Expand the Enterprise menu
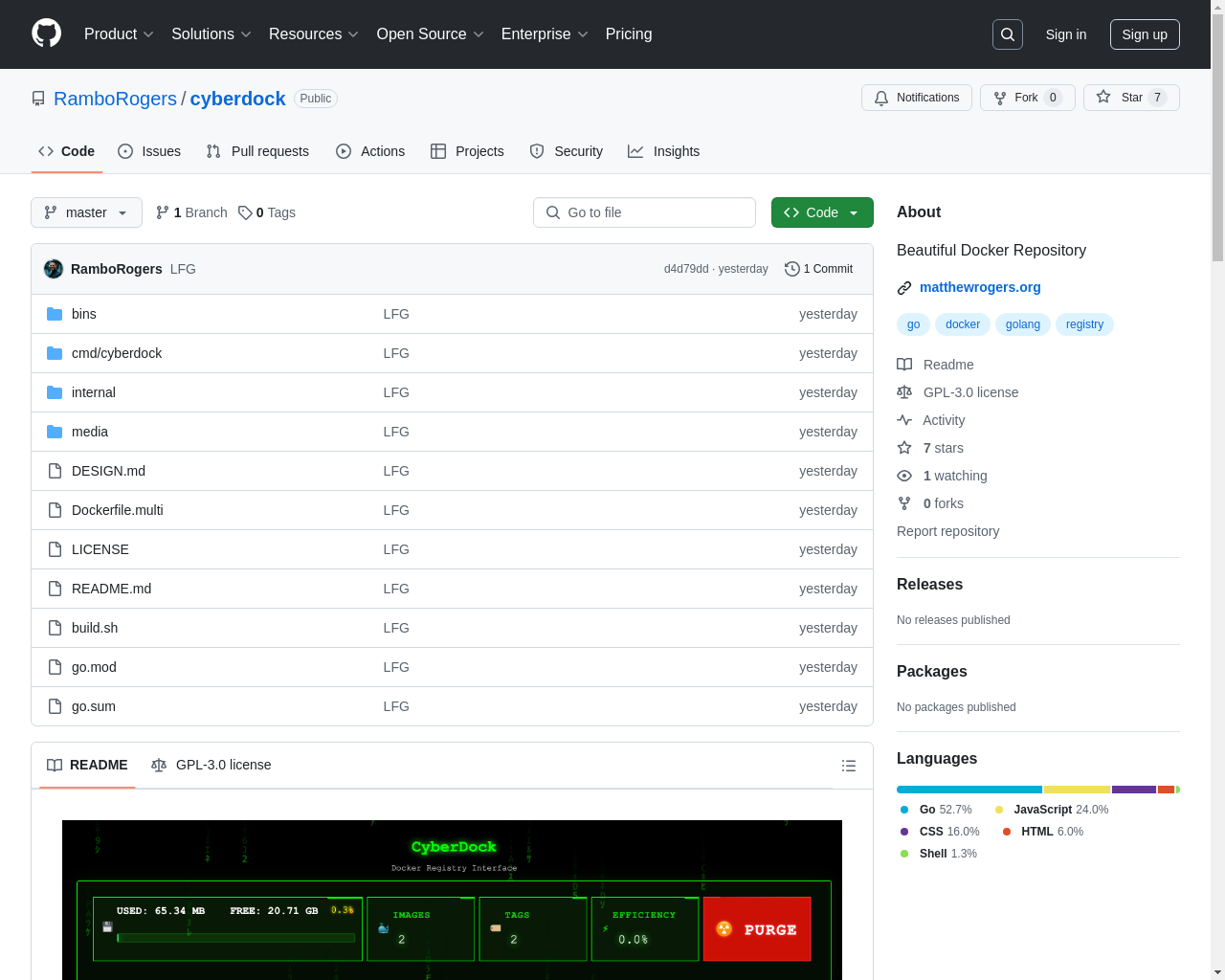1225x980 pixels. [x=545, y=34]
